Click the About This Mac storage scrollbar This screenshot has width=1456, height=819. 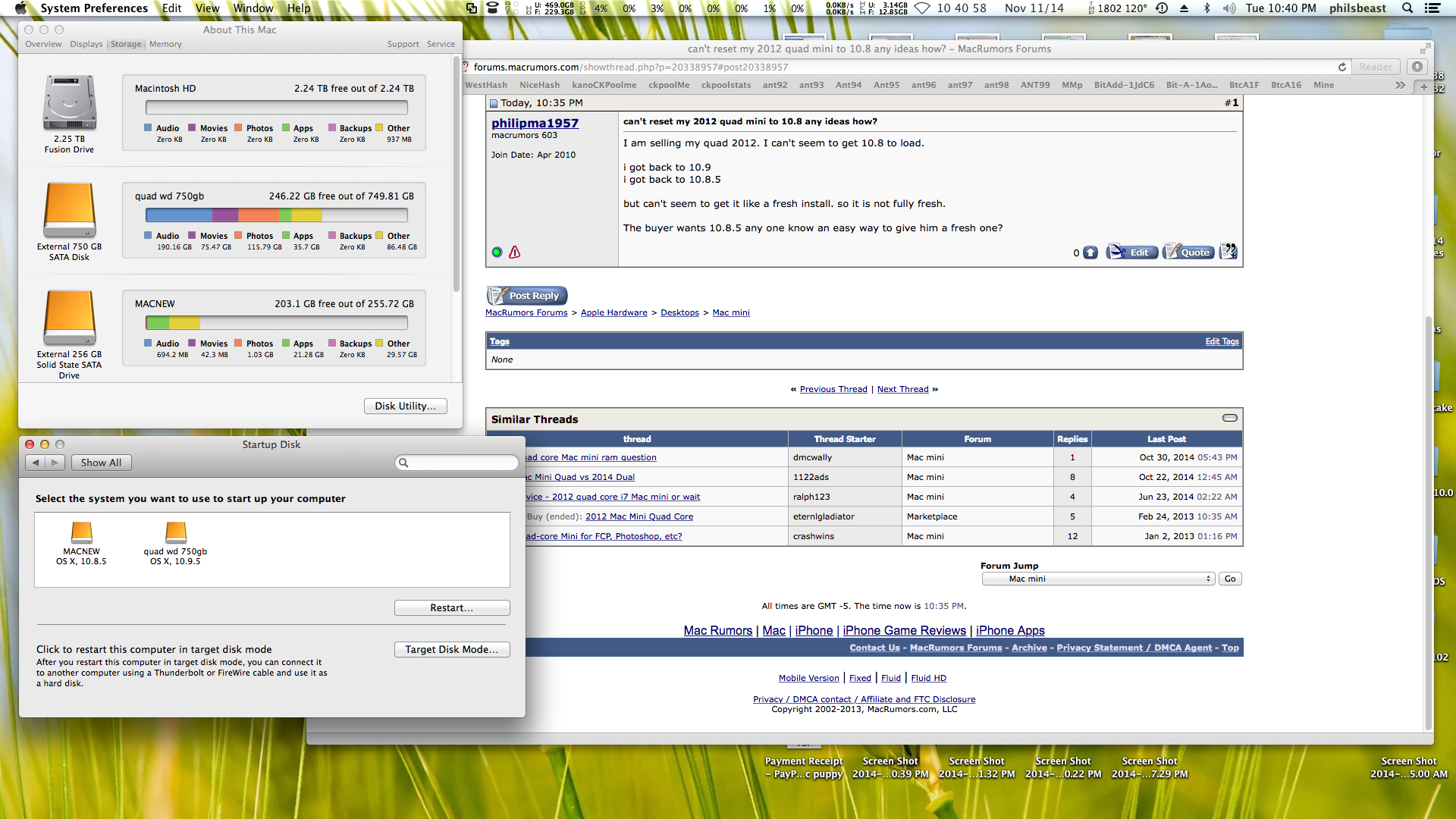click(457, 174)
